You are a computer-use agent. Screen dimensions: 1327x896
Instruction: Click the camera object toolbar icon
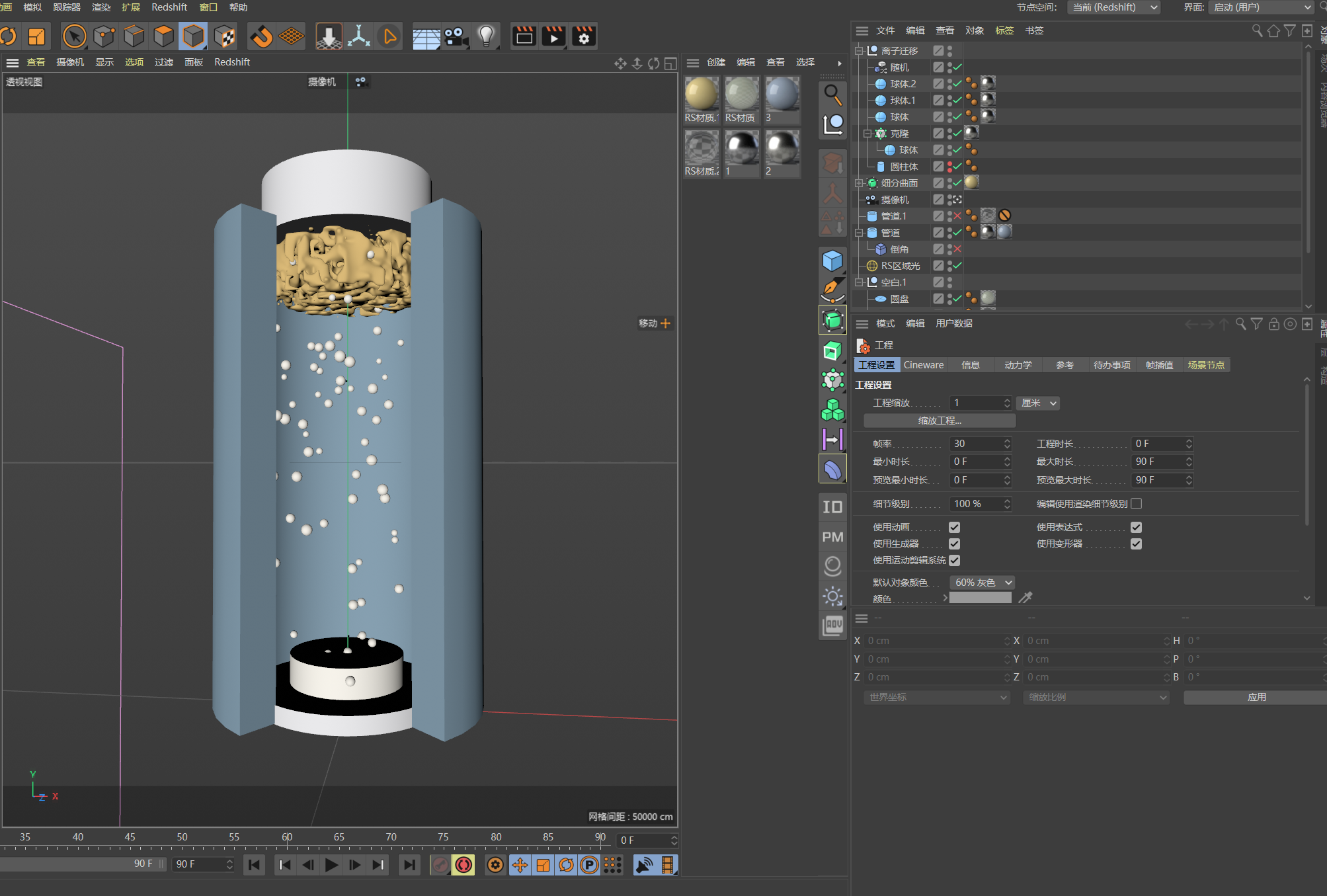[x=456, y=36]
